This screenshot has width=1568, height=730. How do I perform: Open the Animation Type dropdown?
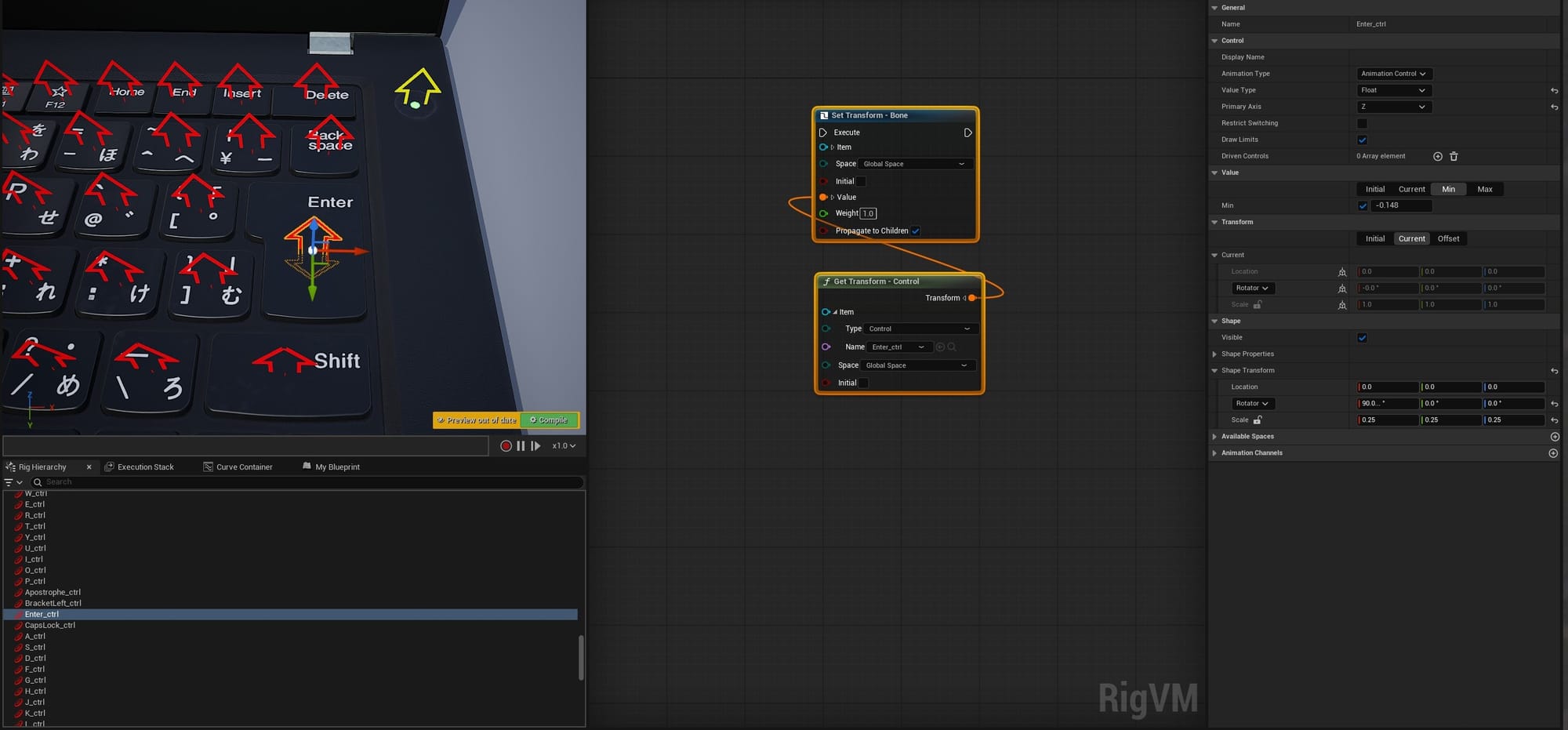(x=1393, y=74)
